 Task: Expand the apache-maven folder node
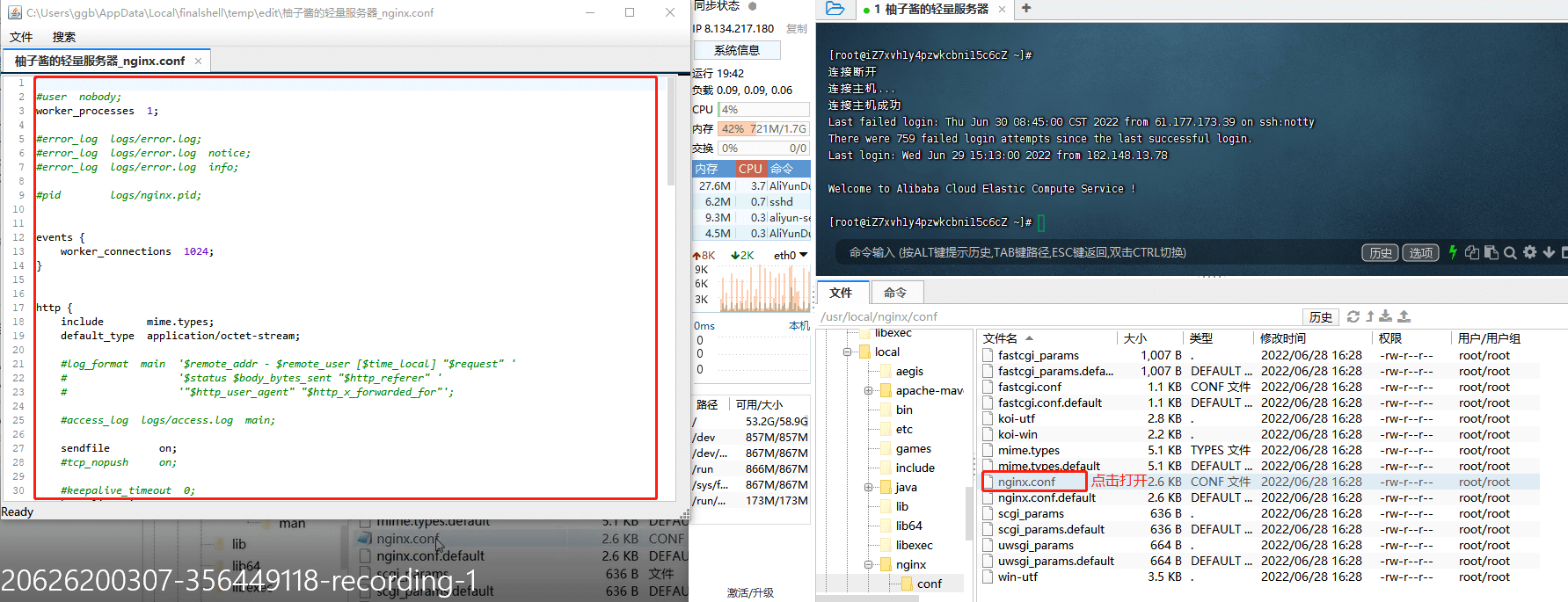[868, 390]
